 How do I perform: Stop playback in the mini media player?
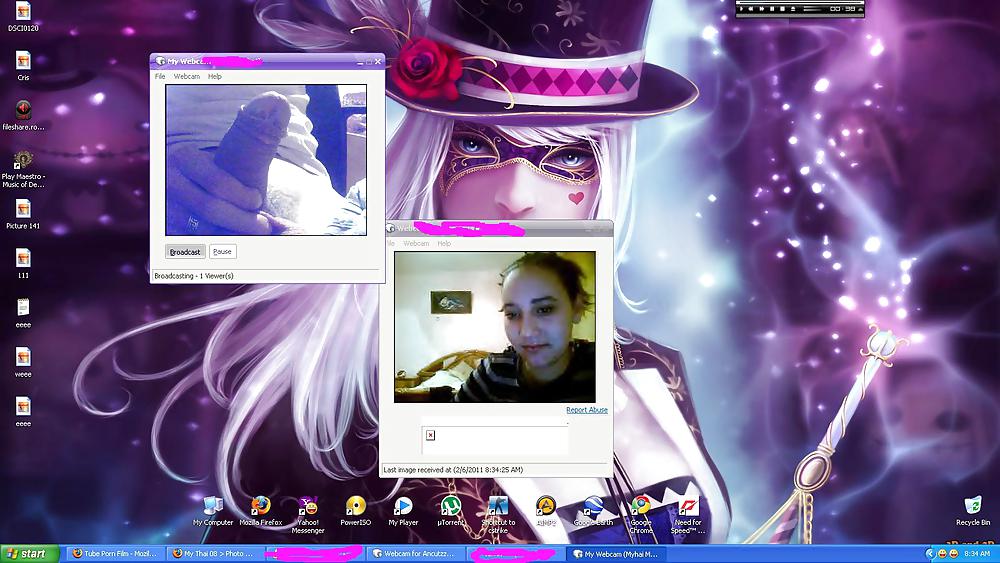(783, 9)
